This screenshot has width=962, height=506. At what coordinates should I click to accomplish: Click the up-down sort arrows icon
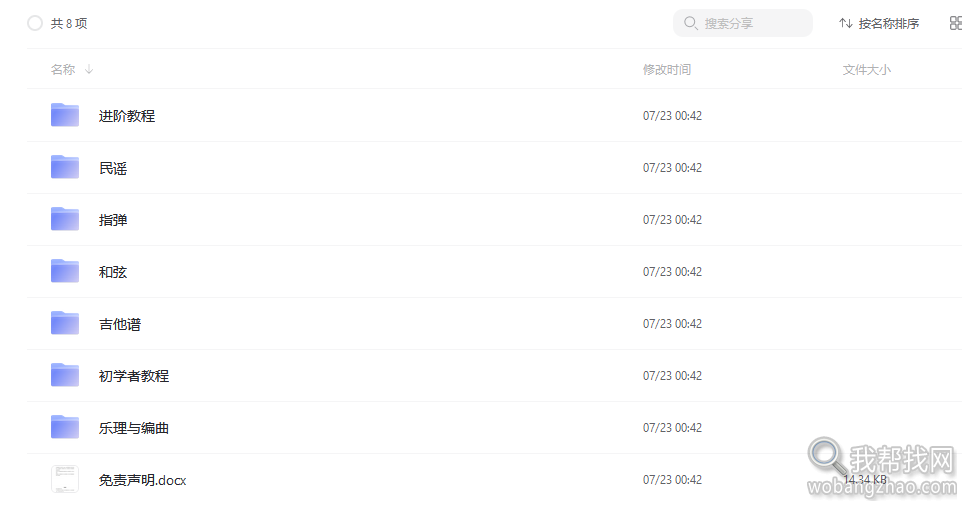coord(845,23)
